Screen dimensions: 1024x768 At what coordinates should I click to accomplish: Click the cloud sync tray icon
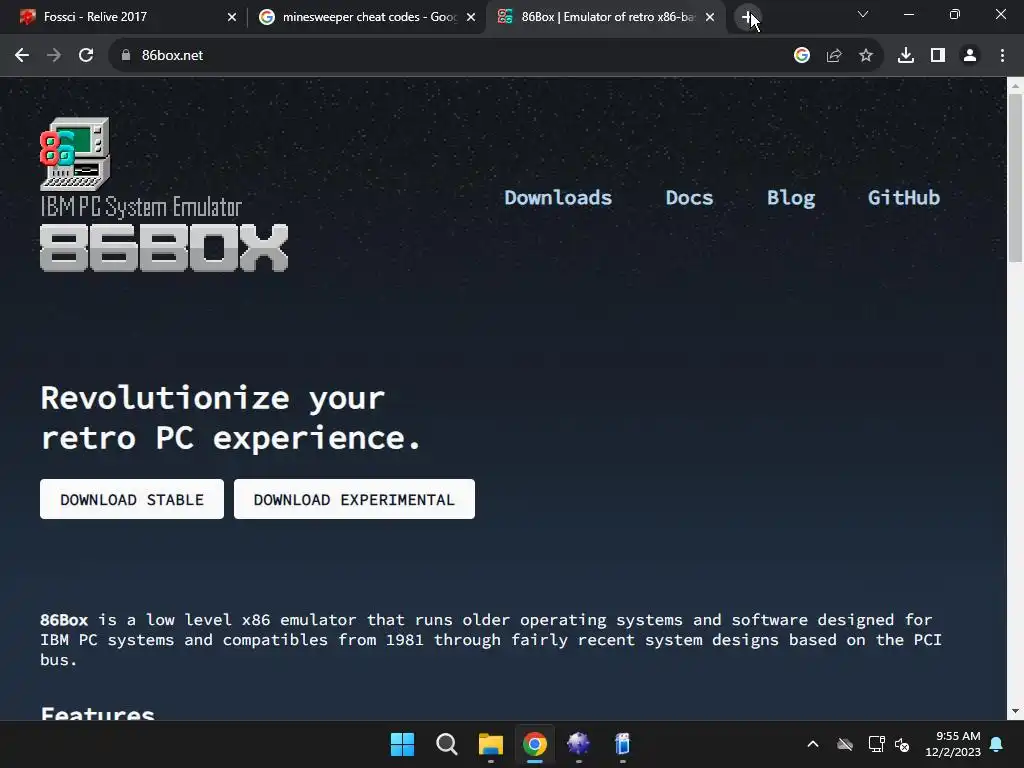tap(845, 744)
